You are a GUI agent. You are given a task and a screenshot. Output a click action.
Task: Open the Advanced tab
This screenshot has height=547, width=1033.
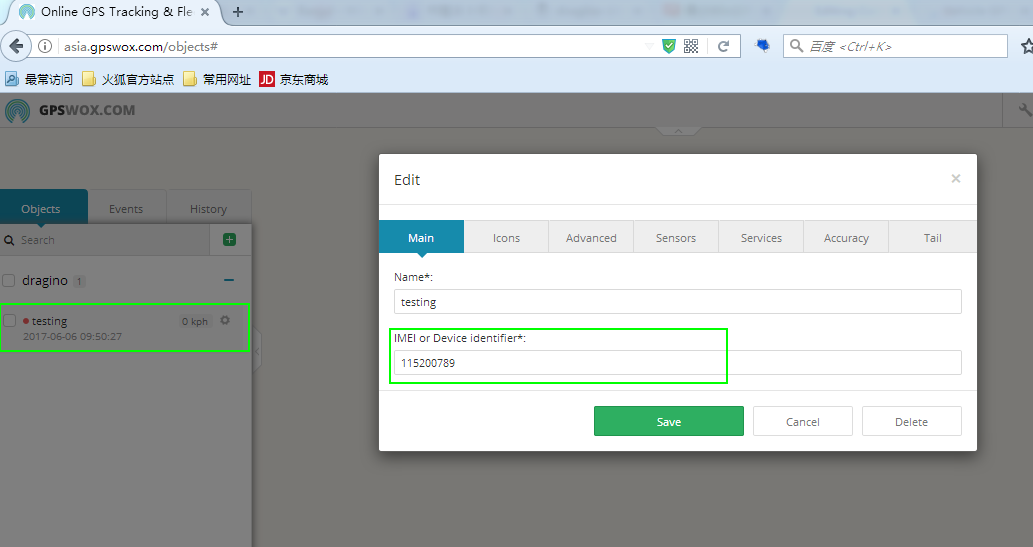click(x=591, y=238)
